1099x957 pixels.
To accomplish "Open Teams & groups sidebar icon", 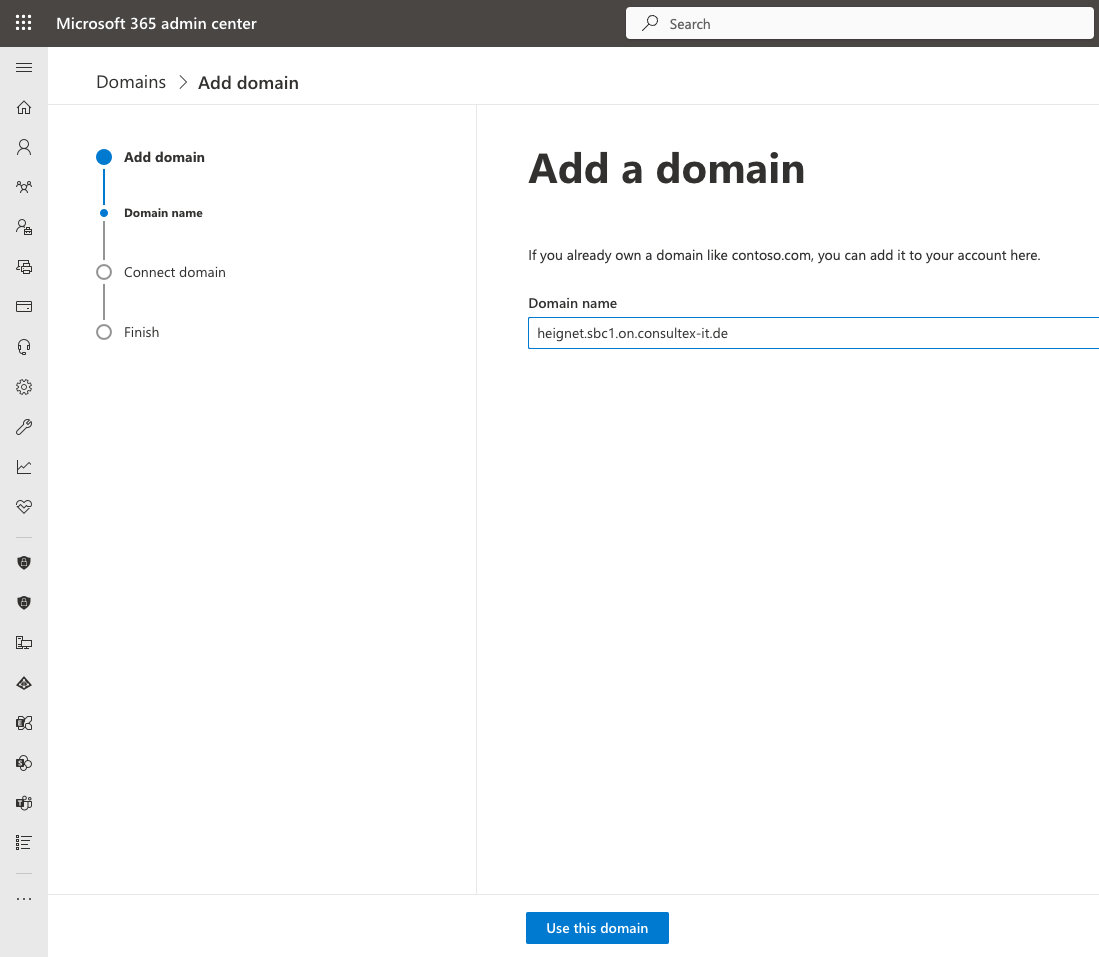I will point(24,187).
